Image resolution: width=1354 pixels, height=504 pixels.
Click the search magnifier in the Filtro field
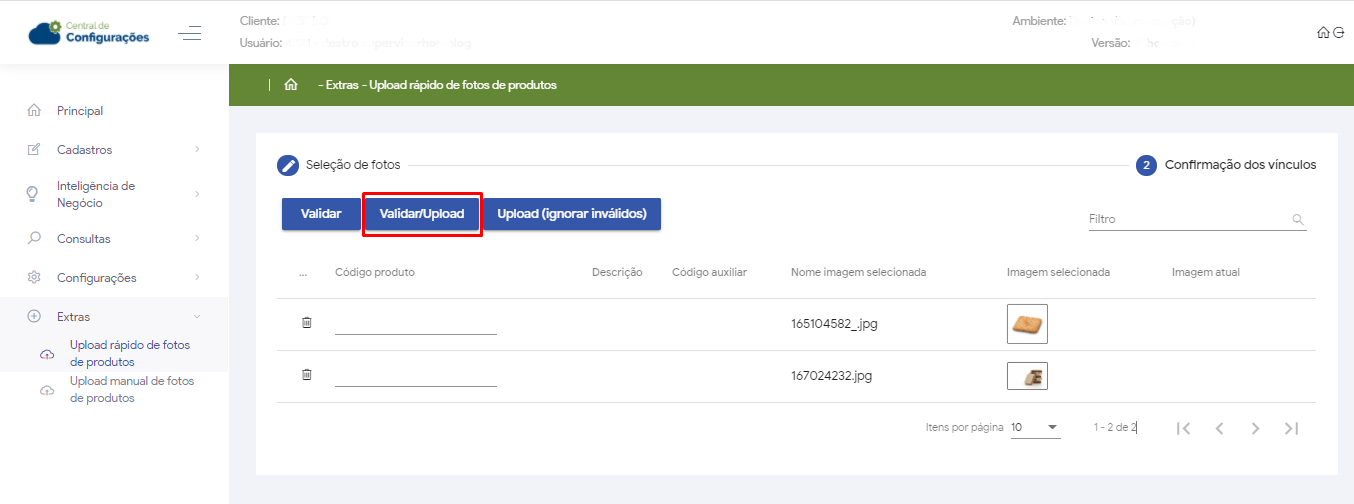[1298, 219]
